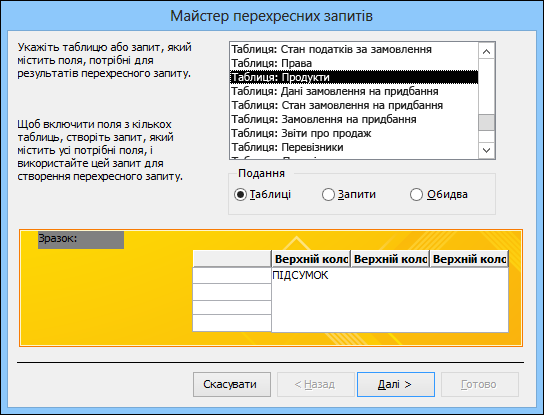Select 'Таблиця: Перевізники' in the list

coord(354,147)
